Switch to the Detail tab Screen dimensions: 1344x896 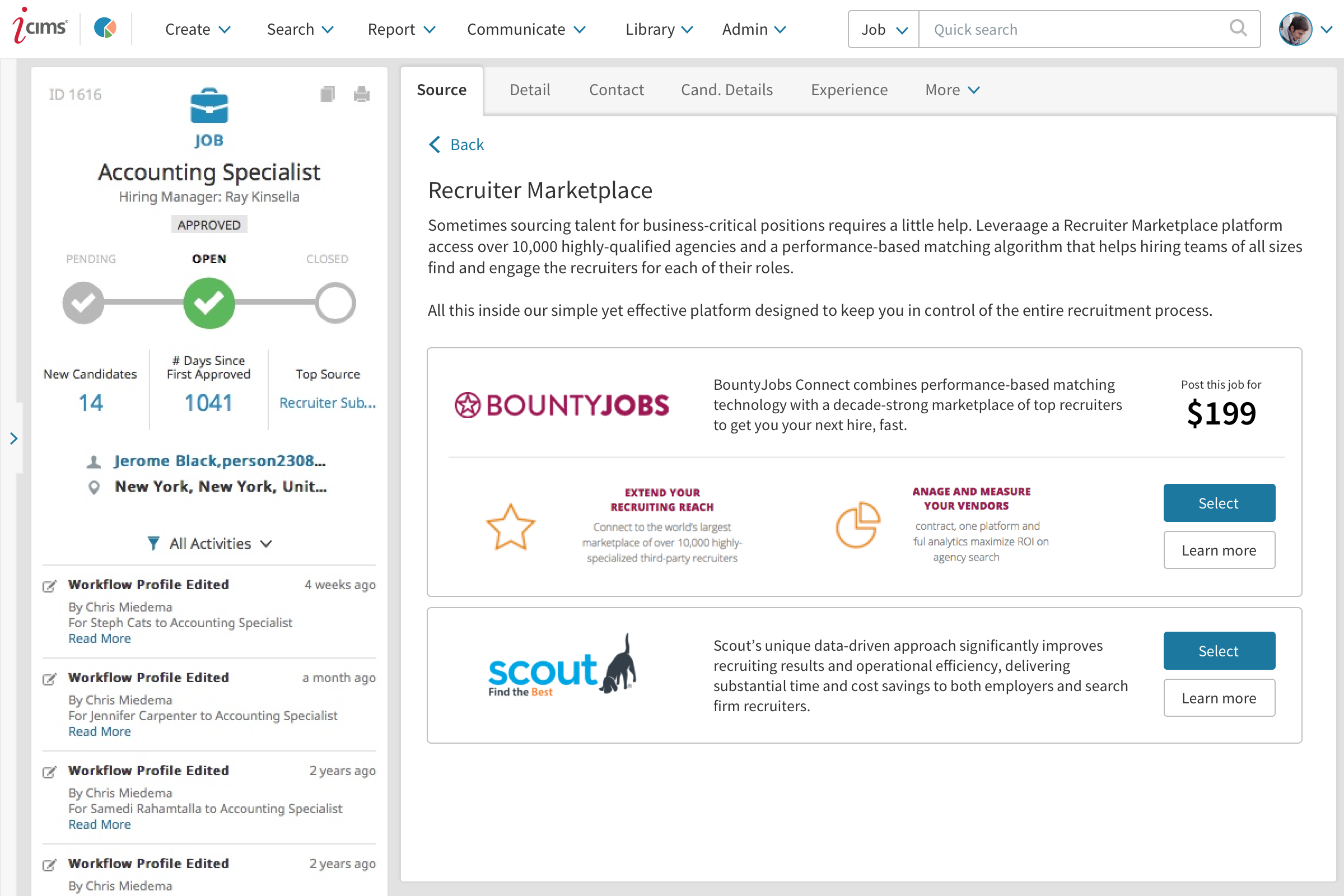tap(530, 90)
